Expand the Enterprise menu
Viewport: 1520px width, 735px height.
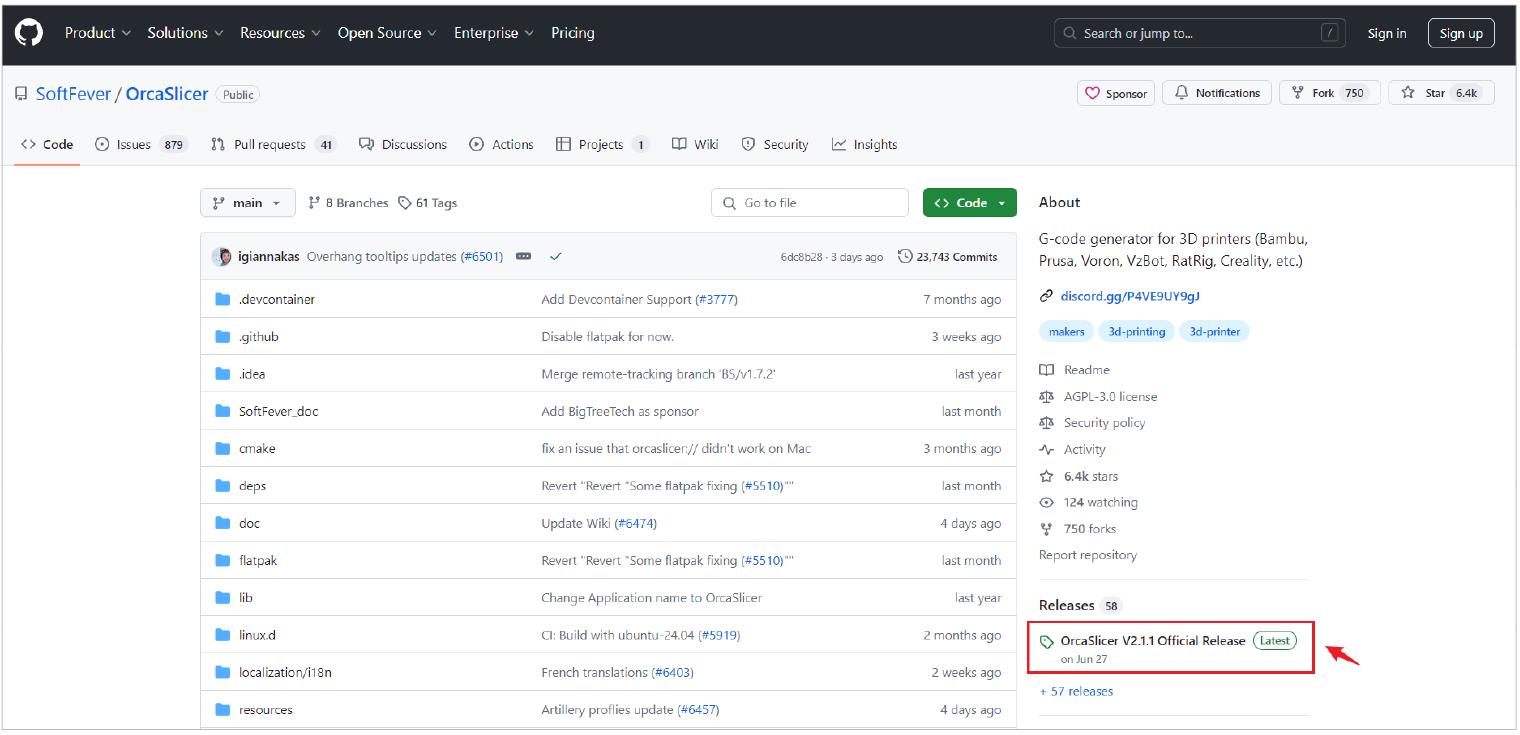pyautogui.click(x=494, y=33)
